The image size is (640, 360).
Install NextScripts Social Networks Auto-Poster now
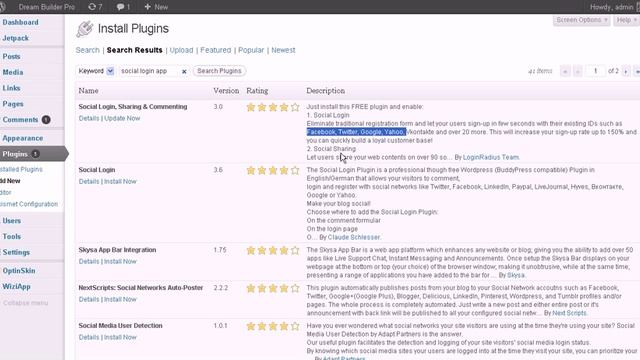[x=120, y=300]
